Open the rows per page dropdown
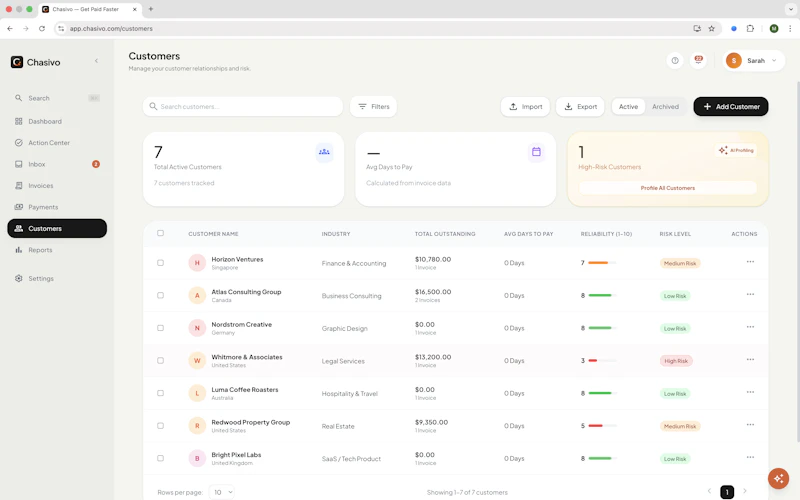Viewport: 800px width, 500px height. pos(222,492)
